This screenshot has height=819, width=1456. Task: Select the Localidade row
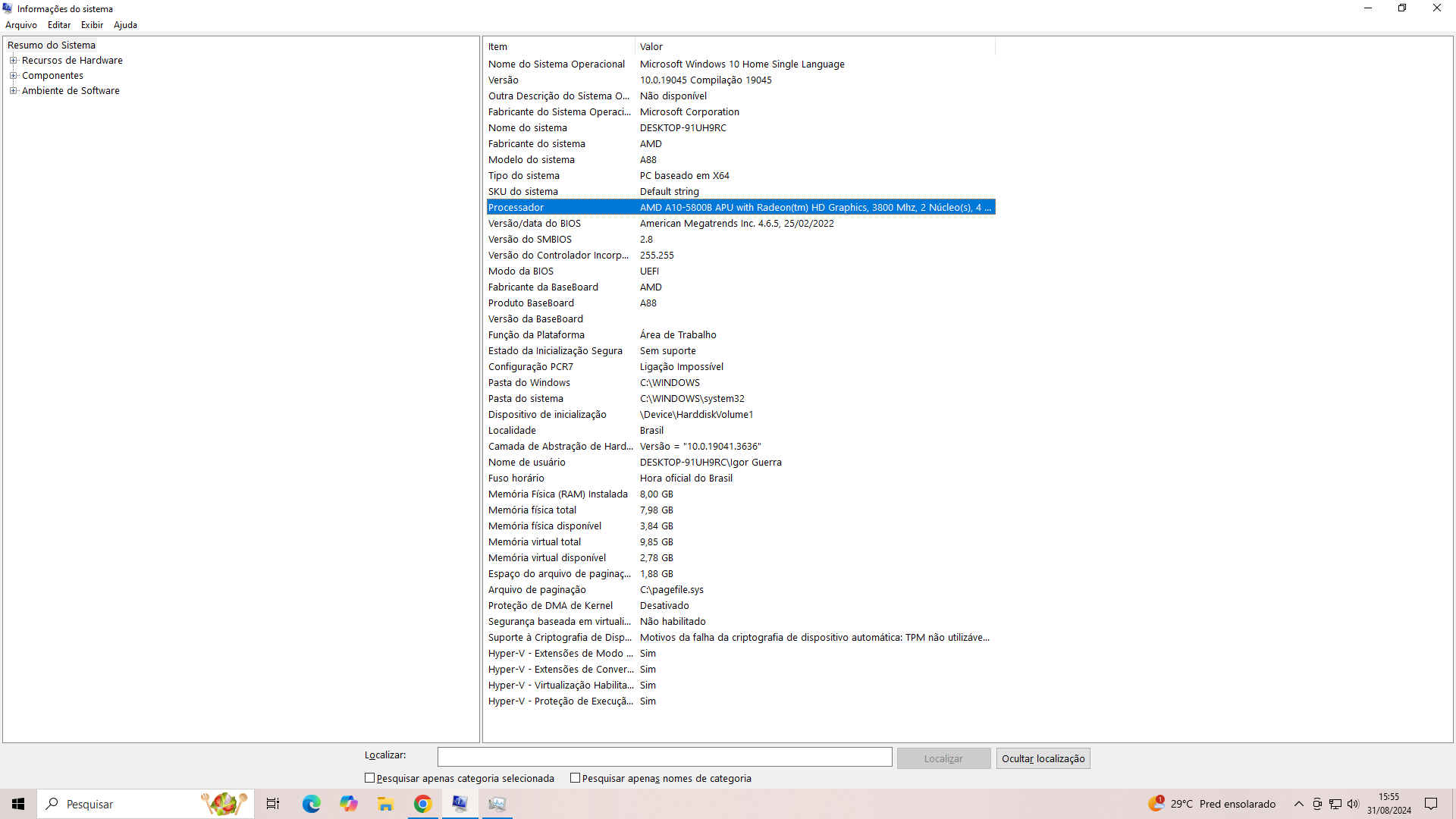coord(740,431)
